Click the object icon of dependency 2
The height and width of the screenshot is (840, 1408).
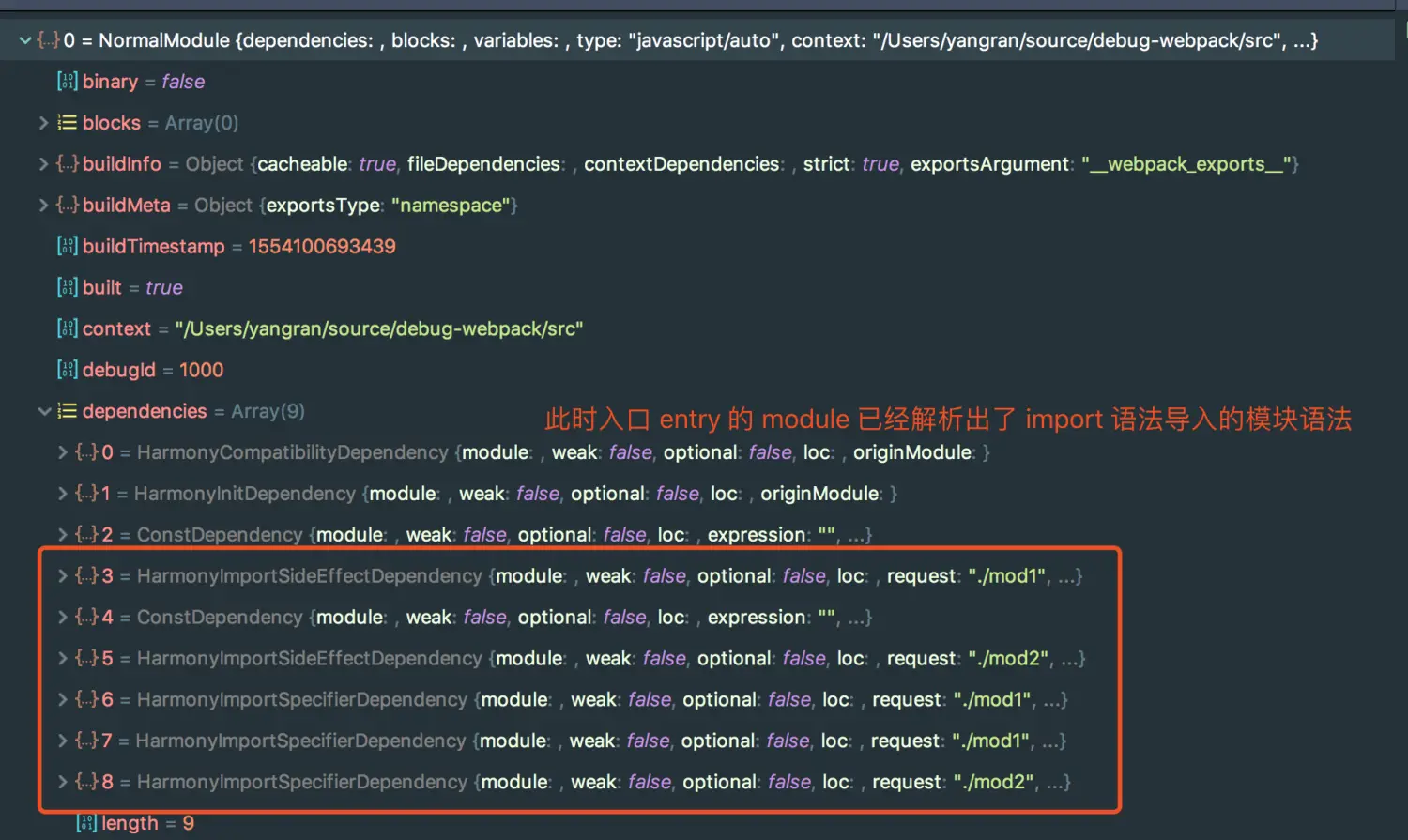pyautogui.click(x=86, y=535)
